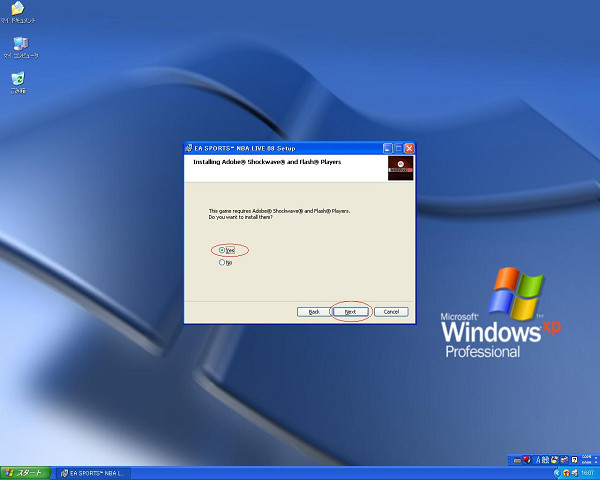This screenshot has height=480, width=600.
Task: Open the Recycle Bin desktop icon
Action: [x=18, y=82]
